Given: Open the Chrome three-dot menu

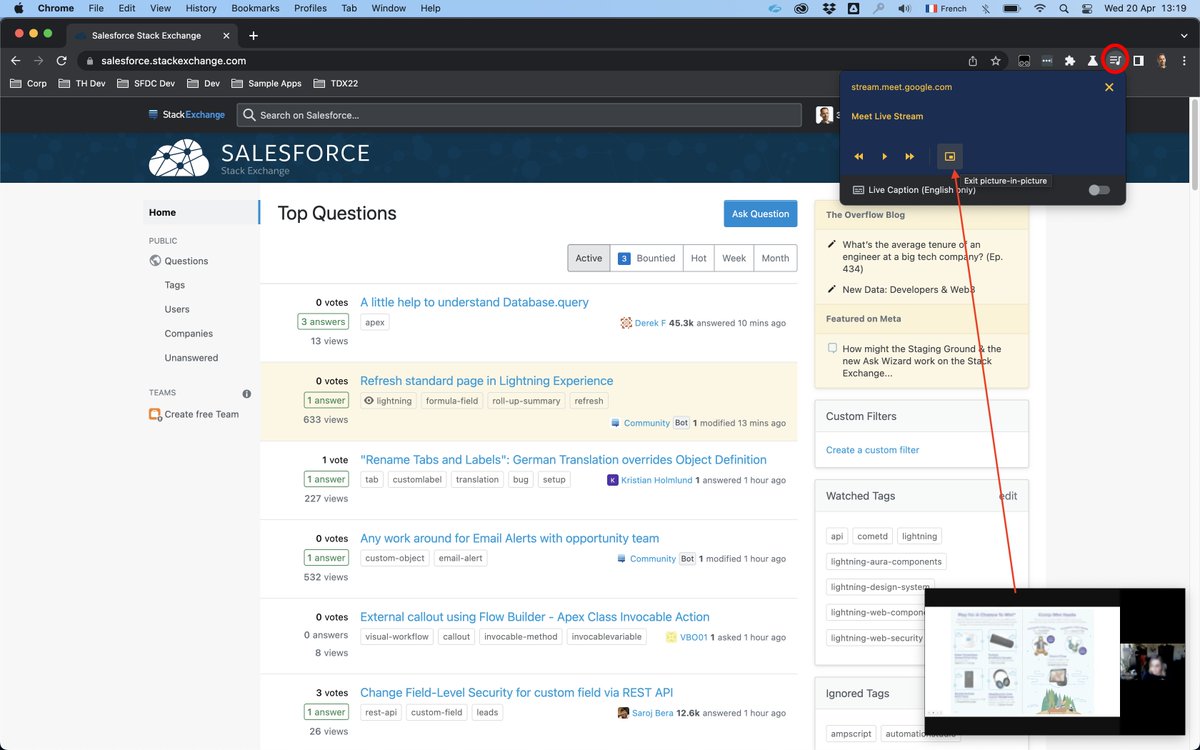Looking at the screenshot, I should 1185,61.
